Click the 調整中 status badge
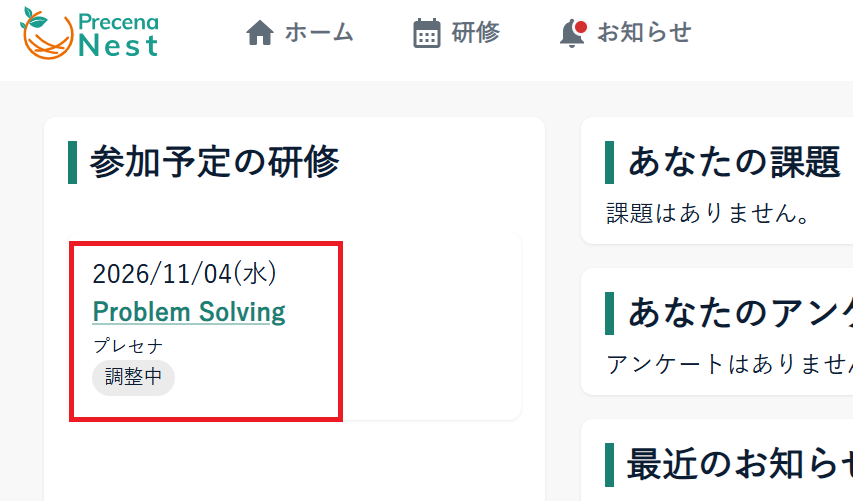This screenshot has height=501, width=853. 133,377
